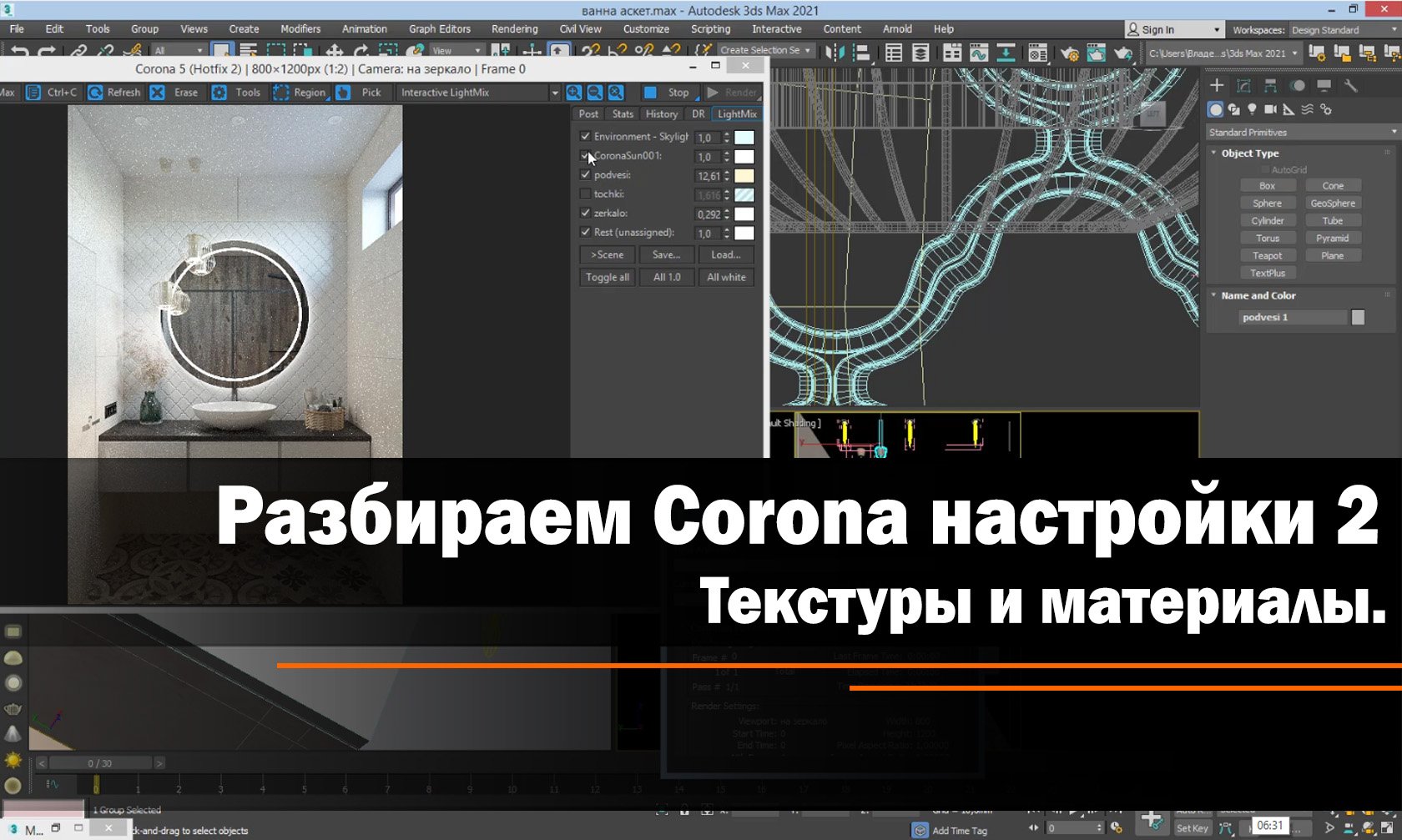Open the Hierarchy panel tab
Screen dimensions: 1402x840
[1270, 85]
